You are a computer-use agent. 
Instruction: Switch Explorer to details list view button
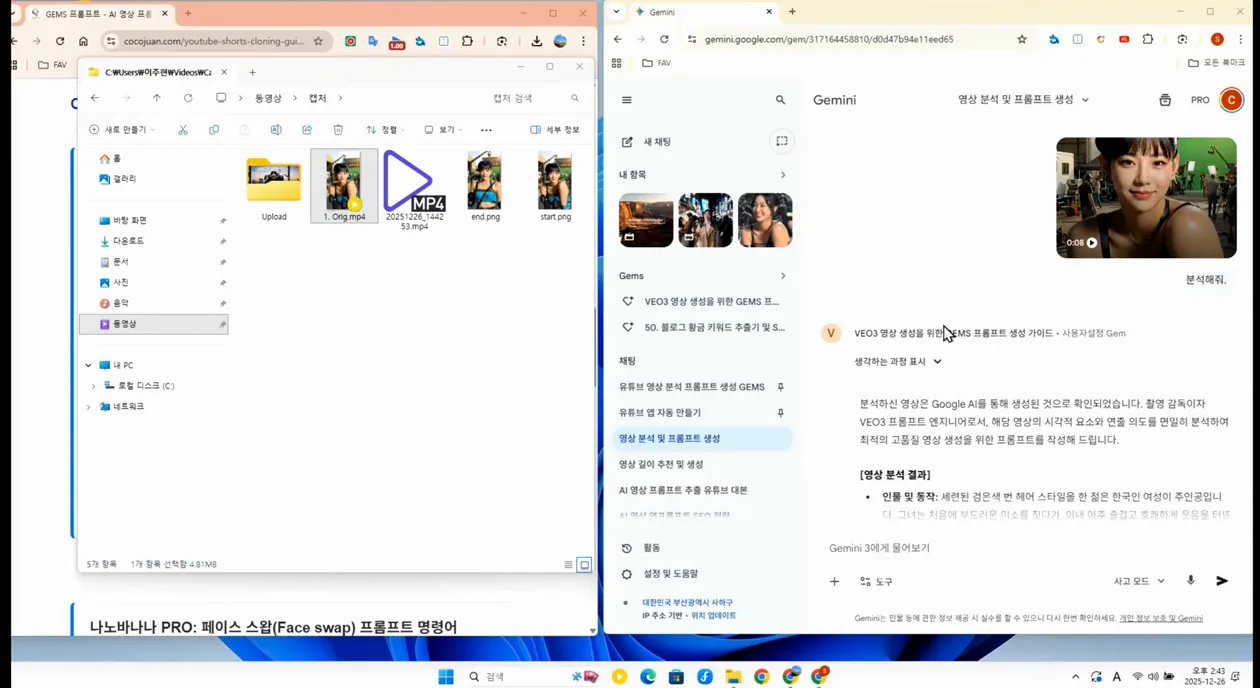[568, 565]
